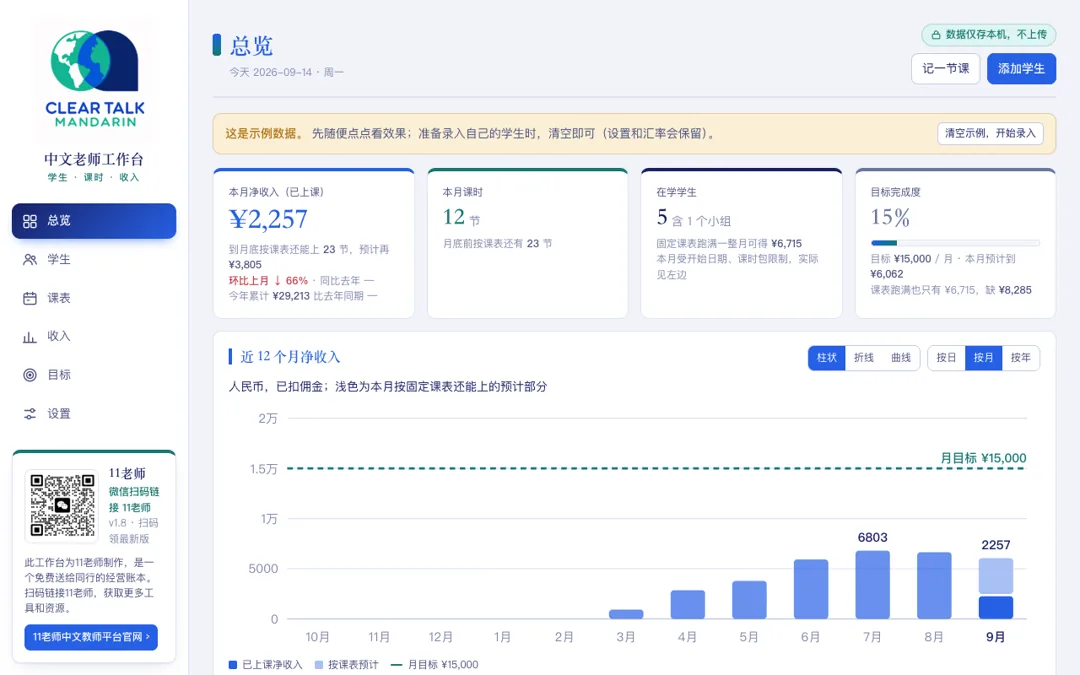Screen dimensions: 1080x675
Task: Click the 15% goal completion value
Action: coord(890,218)
